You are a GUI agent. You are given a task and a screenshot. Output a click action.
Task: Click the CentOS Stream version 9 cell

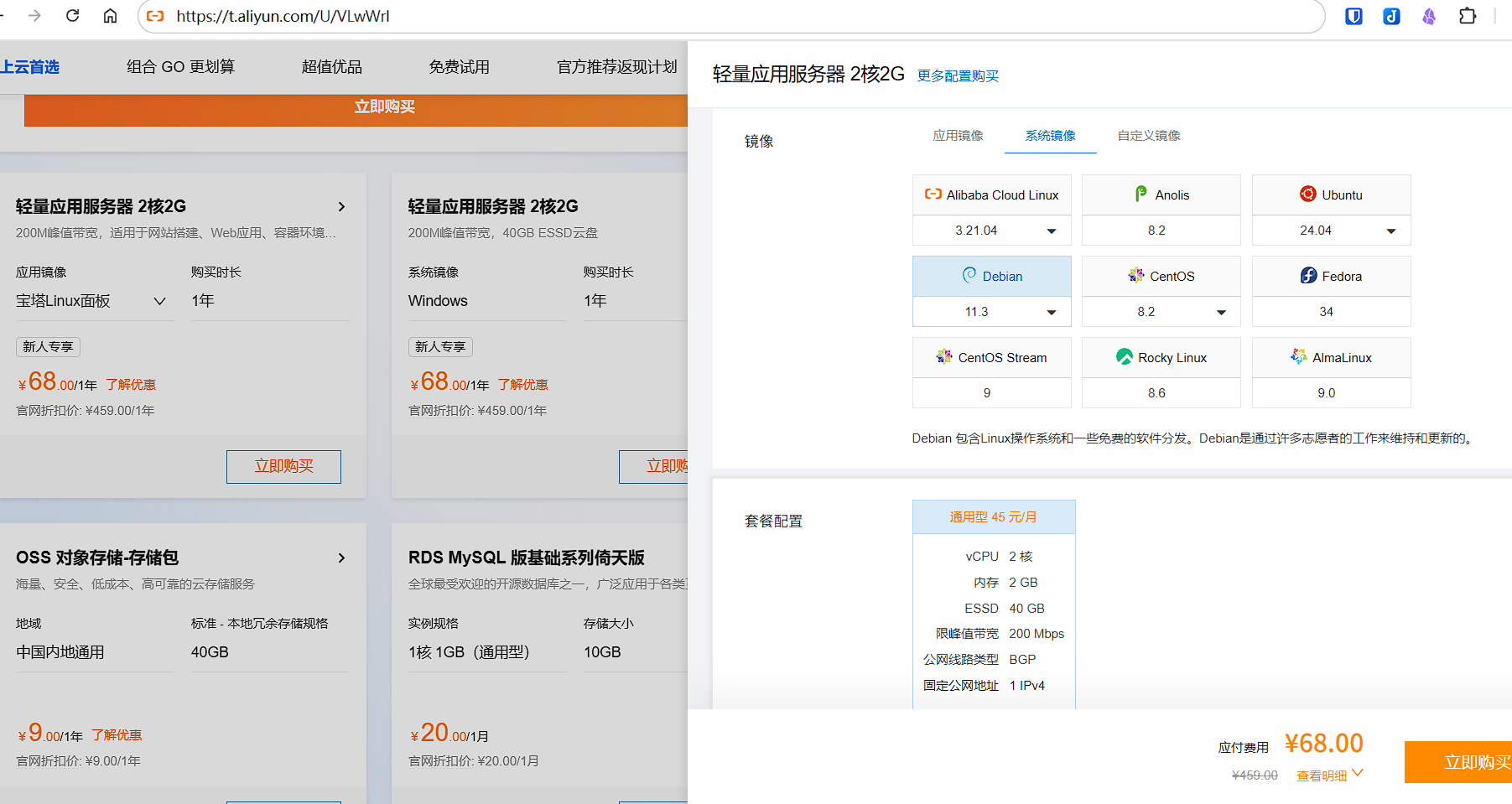(992, 393)
